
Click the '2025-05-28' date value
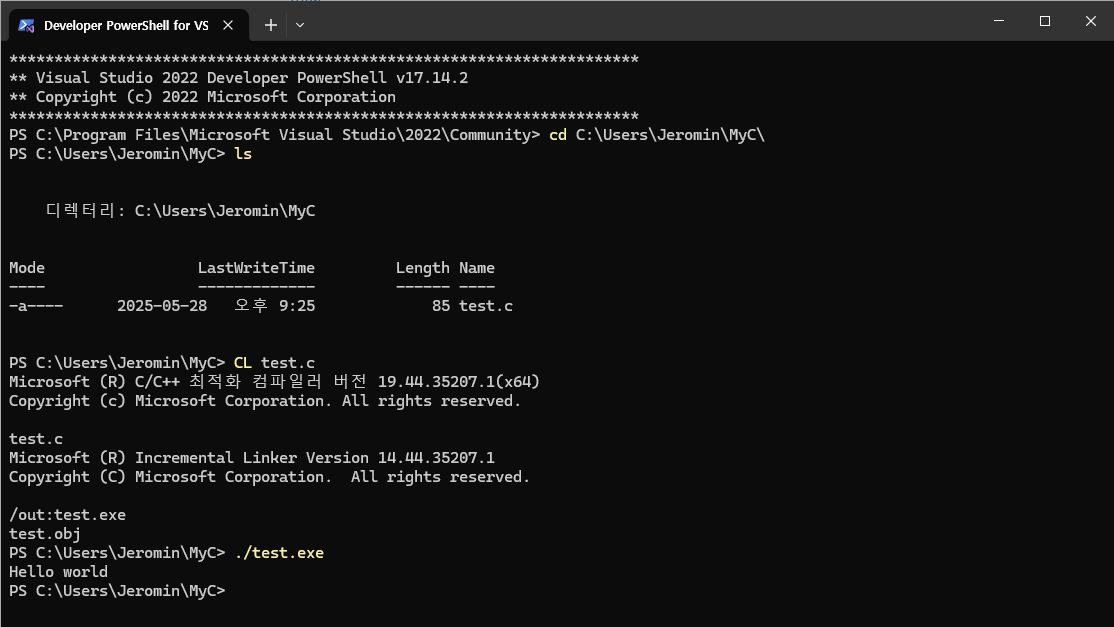[x=162, y=306]
